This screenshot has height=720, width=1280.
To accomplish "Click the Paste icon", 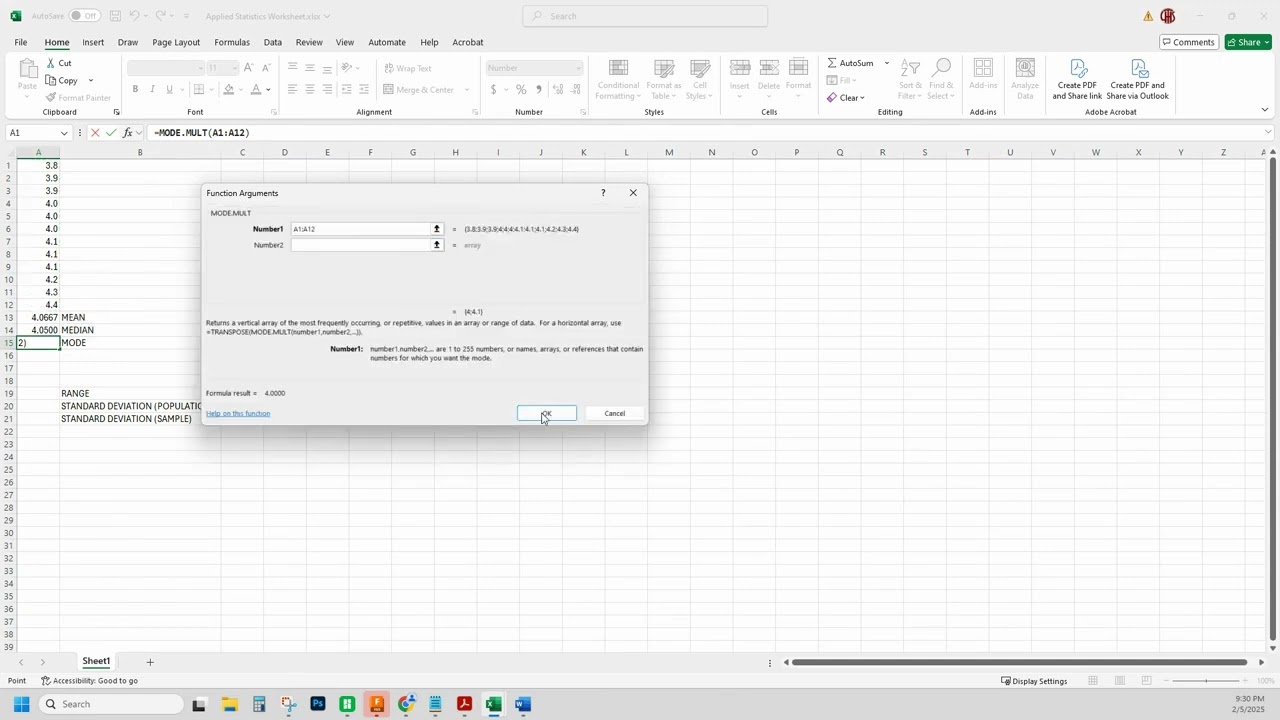I will [x=27, y=69].
